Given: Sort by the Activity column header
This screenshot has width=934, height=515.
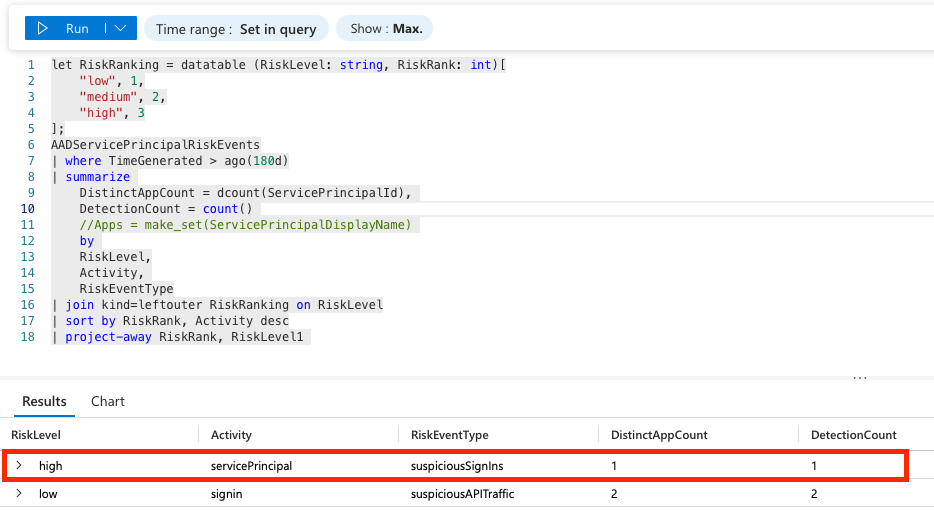Looking at the screenshot, I should (231, 435).
